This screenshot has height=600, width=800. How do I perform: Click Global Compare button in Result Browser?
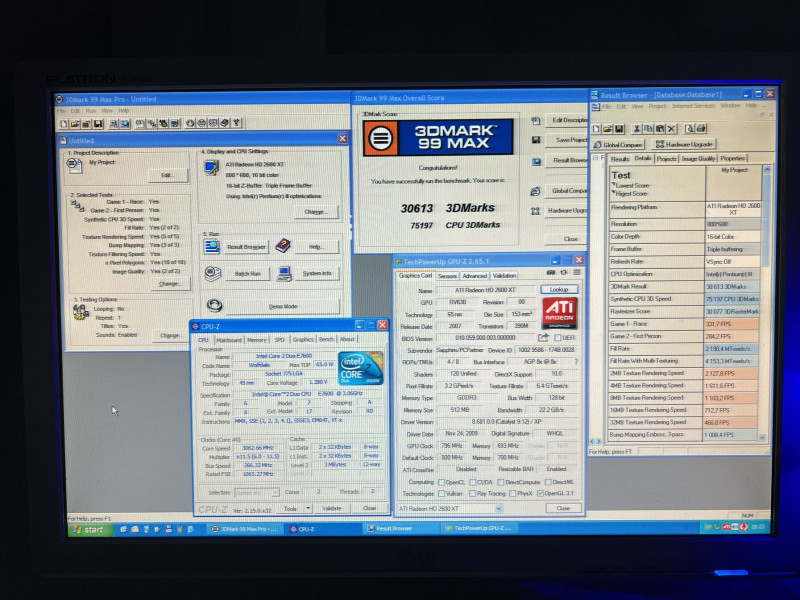(x=618, y=145)
